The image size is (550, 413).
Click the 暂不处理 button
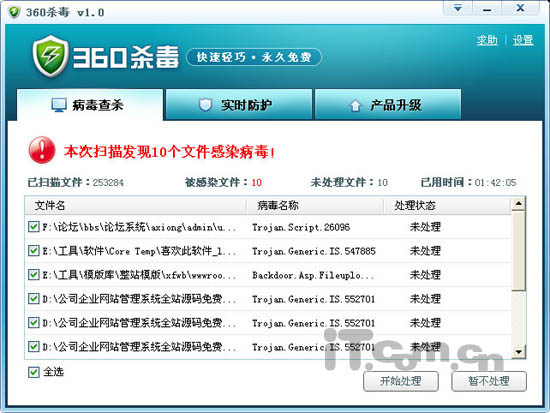(x=489, y=381)
